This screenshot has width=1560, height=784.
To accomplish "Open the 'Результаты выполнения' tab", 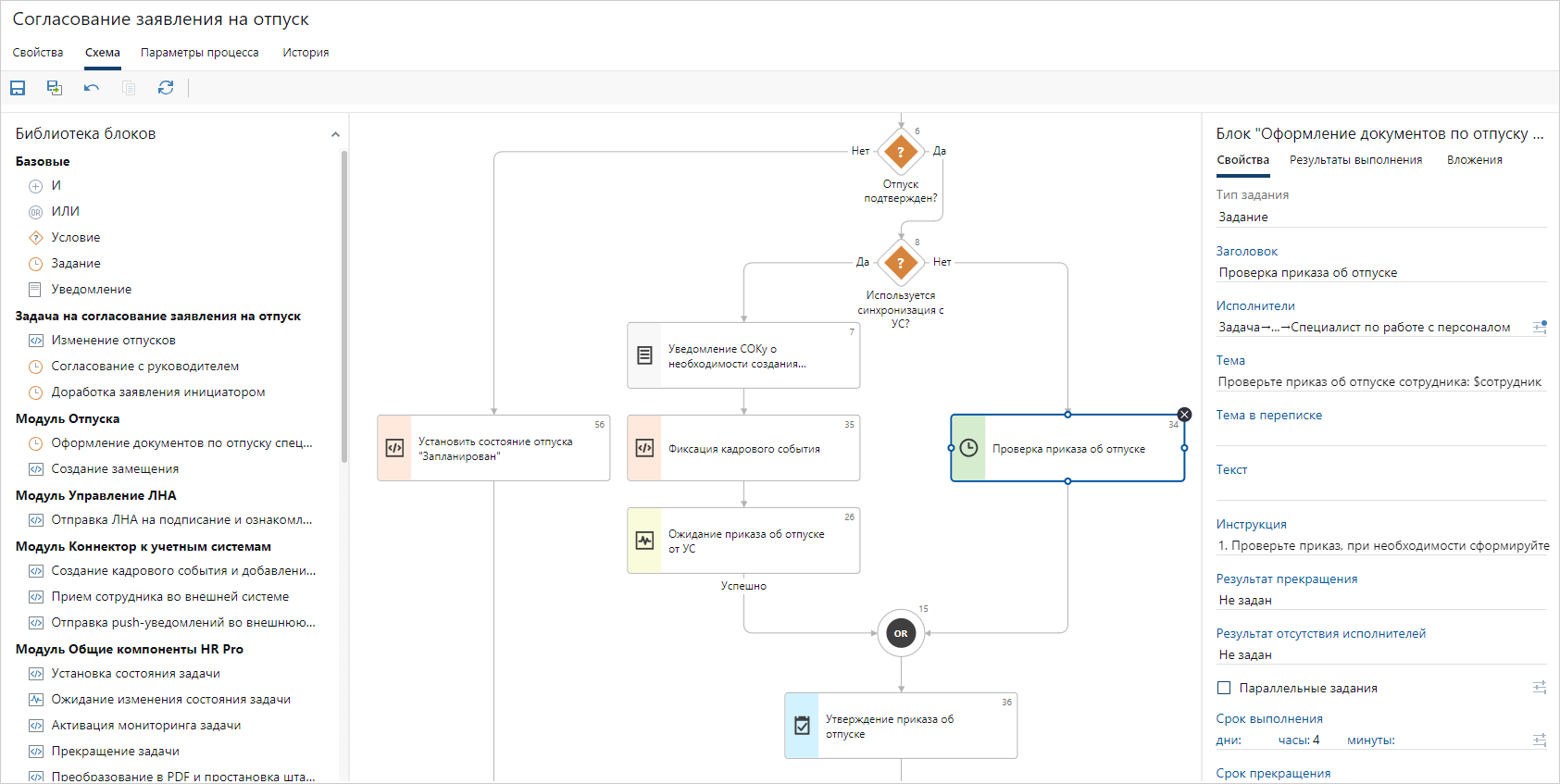I will coord(1355,160).
